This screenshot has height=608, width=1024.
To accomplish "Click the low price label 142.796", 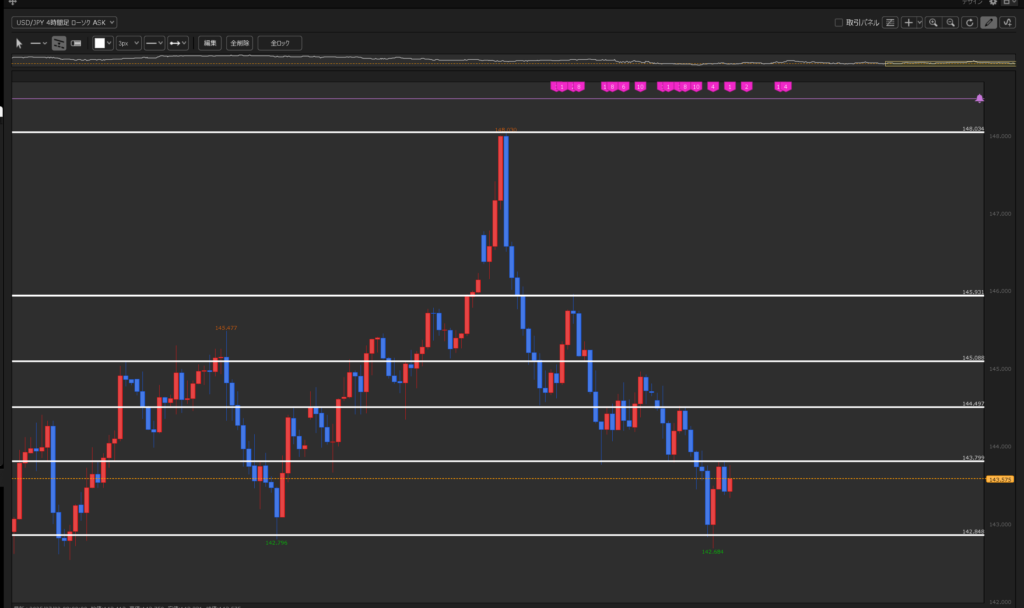I will click(x=276, y=543).
